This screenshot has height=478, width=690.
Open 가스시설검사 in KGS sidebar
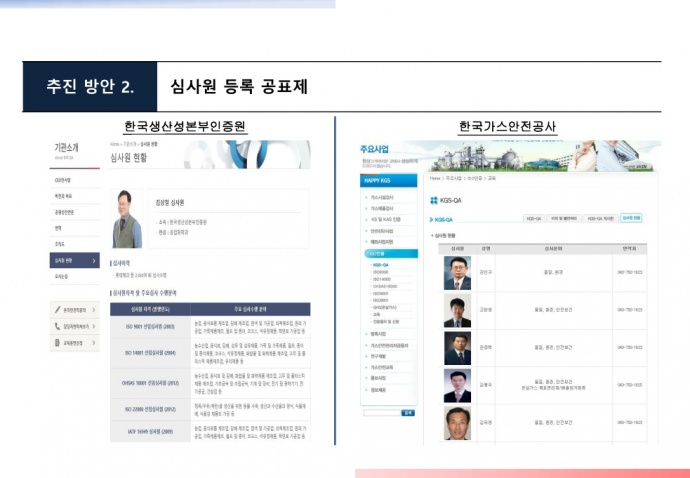382,198
